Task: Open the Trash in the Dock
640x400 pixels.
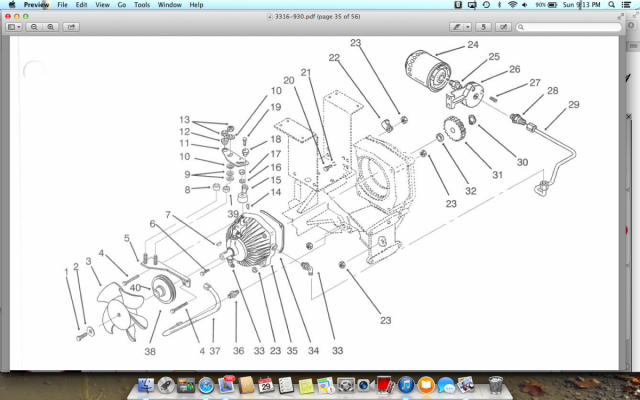Action: [x=495, y=385]
